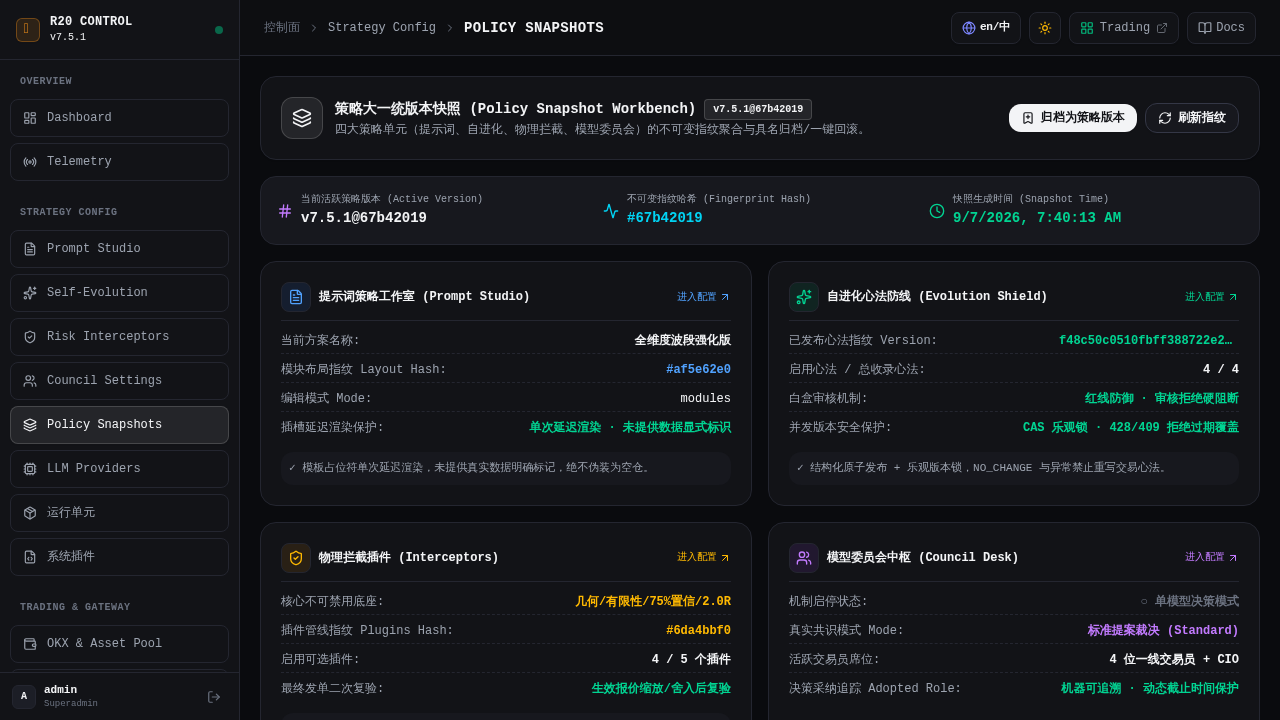The image size is (1280, 720).
Task: Click the Council Settings people icon
Action: tap(30, 381)
